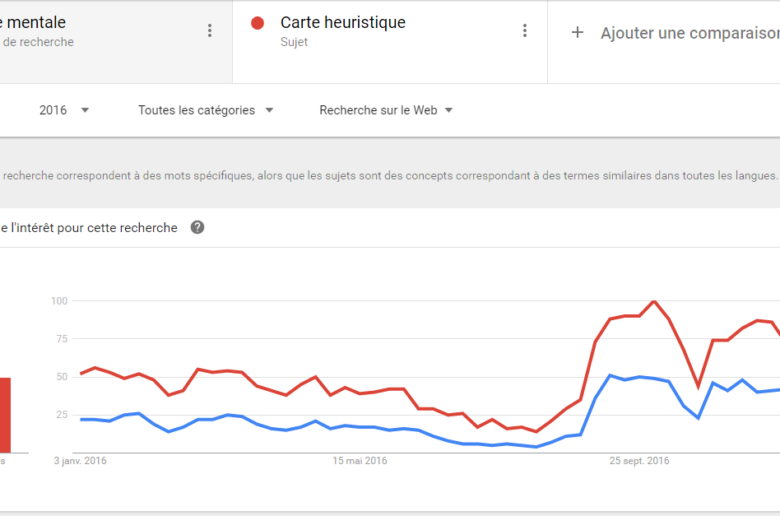Image resolution: width=780 pixels, height=516 pixels.
Task: Click 'Ajouter une comparaison' text
Action: (689, 33)
